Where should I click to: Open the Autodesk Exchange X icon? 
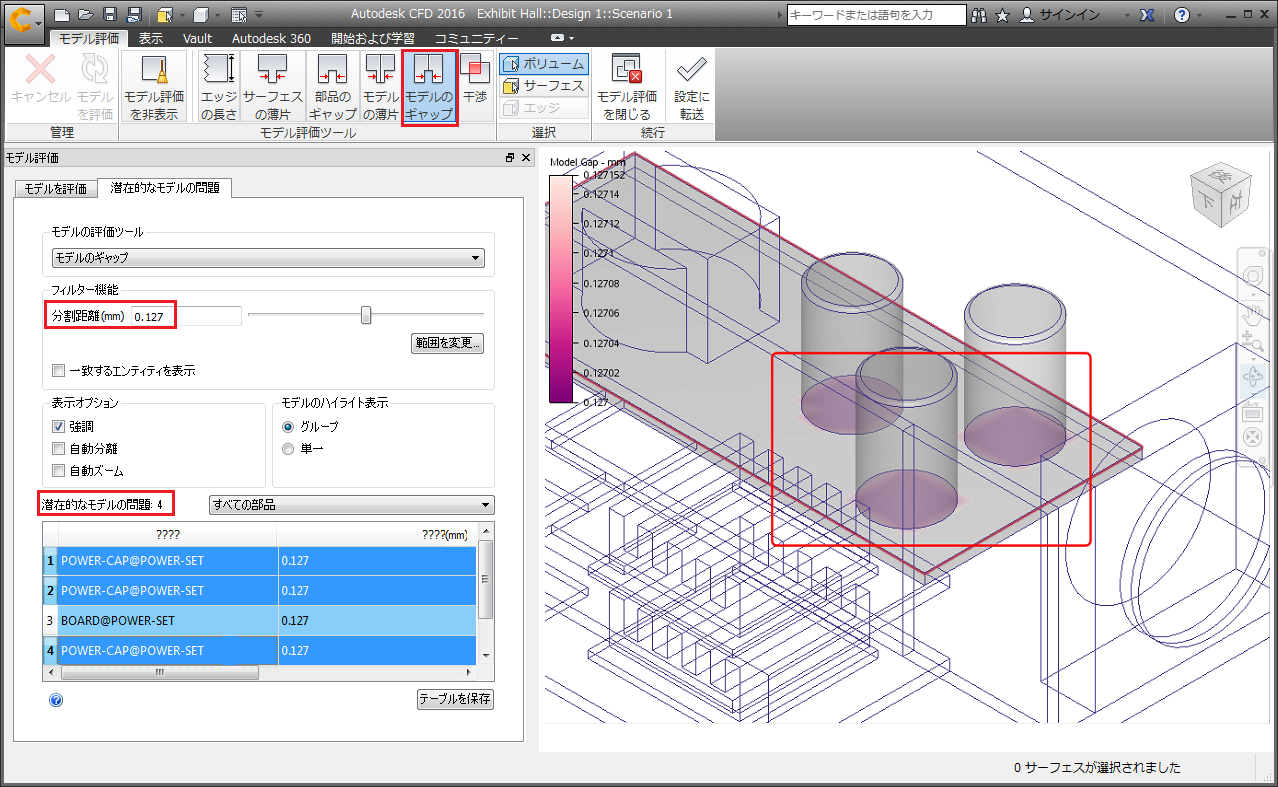1149,15
